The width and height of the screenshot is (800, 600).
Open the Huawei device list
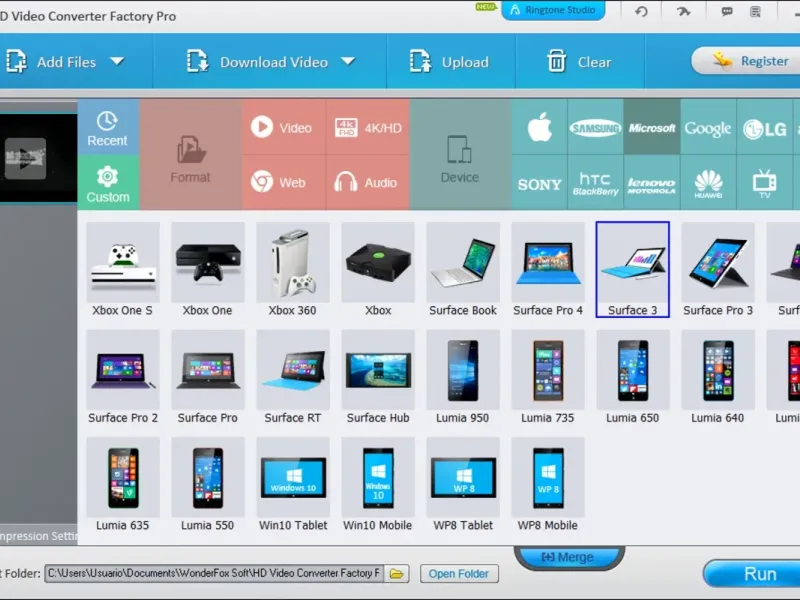pyautogui.click(x=708, y=183)
